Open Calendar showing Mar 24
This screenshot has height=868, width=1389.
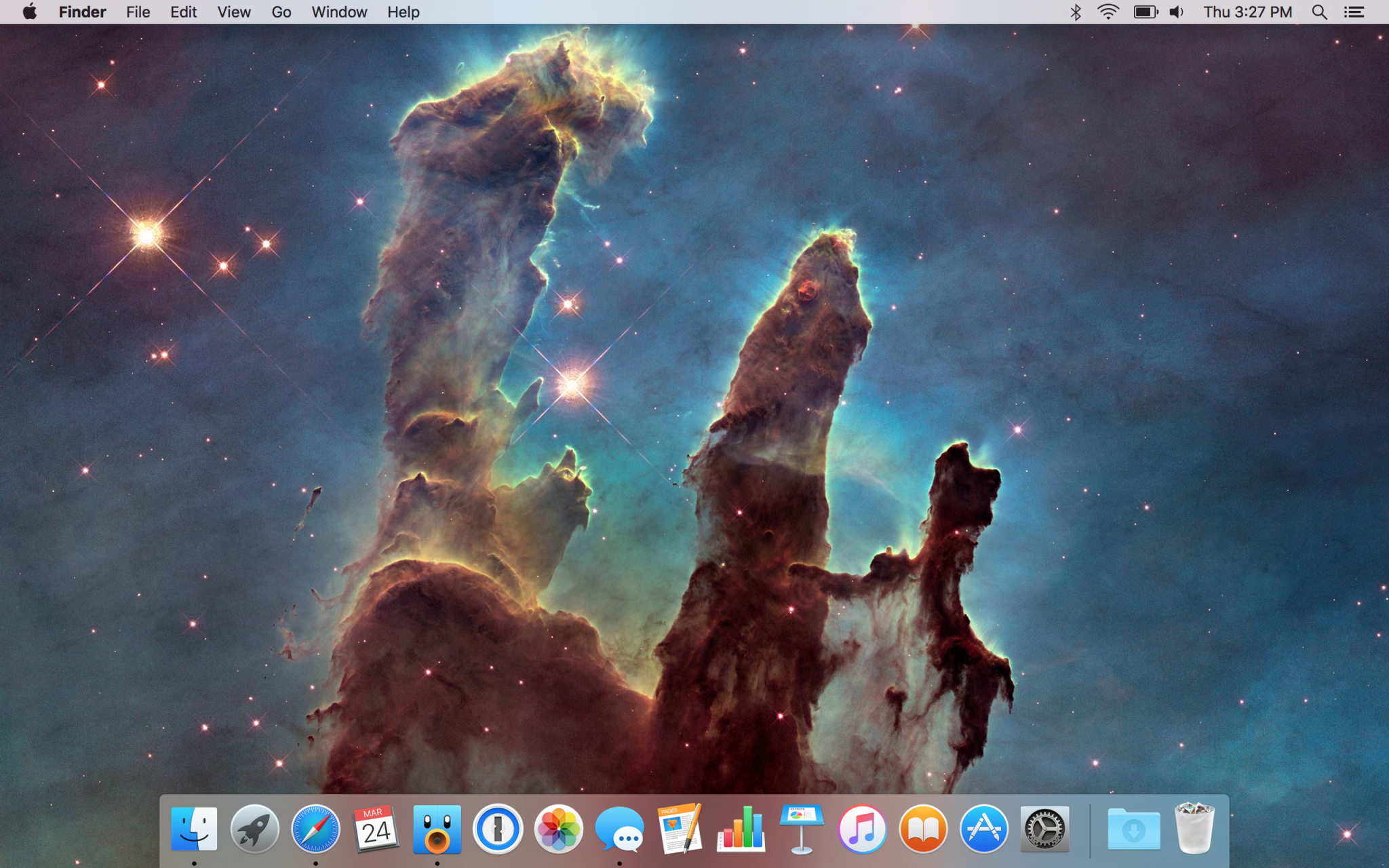[x=376, y=829]
